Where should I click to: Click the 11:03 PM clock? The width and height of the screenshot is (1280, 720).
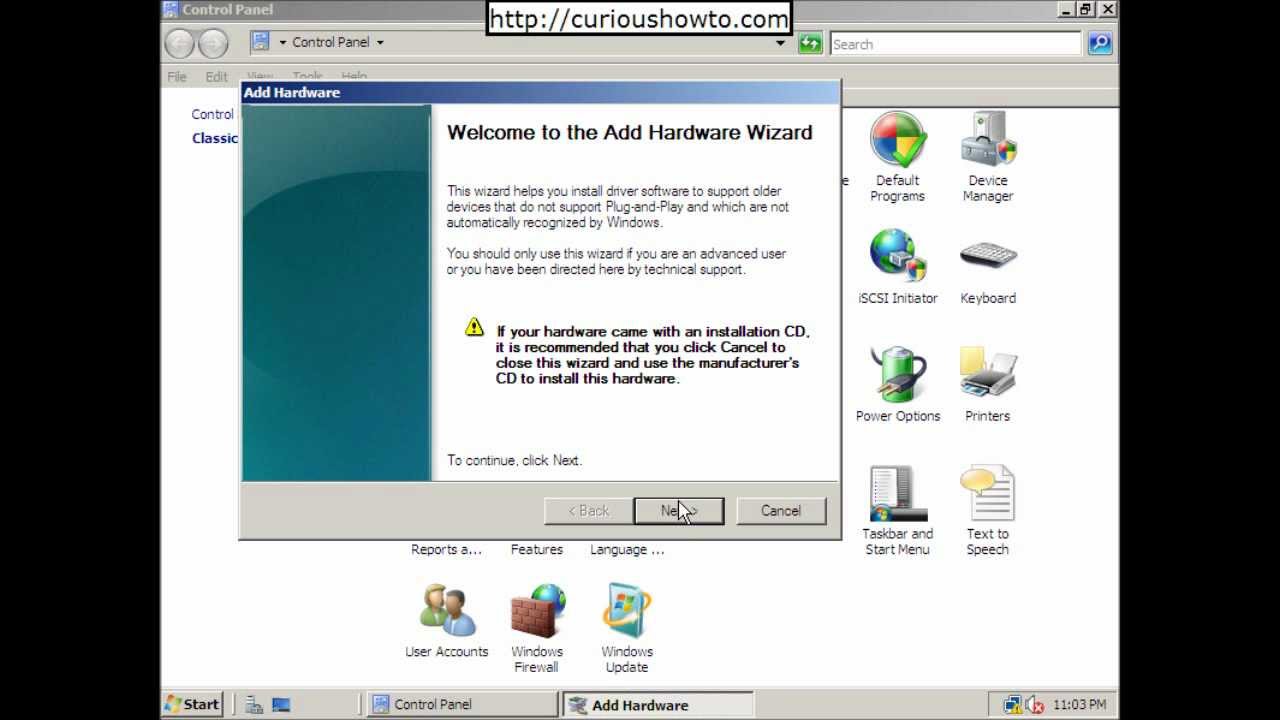(x=1079, y=705)
